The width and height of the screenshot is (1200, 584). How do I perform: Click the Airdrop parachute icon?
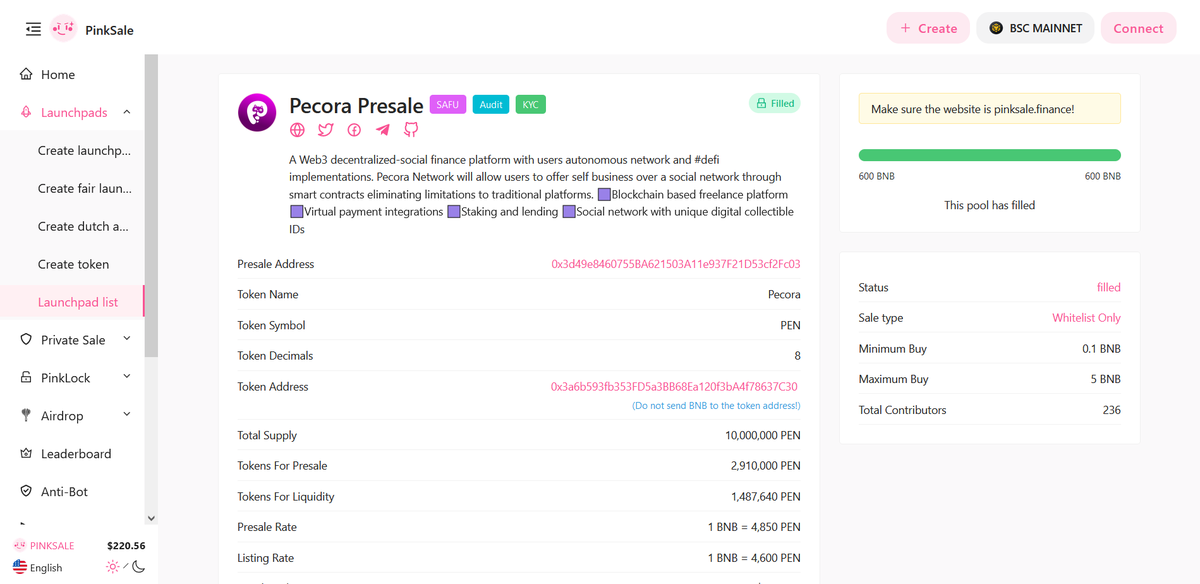pyautogui.click(x=27, y=415)
